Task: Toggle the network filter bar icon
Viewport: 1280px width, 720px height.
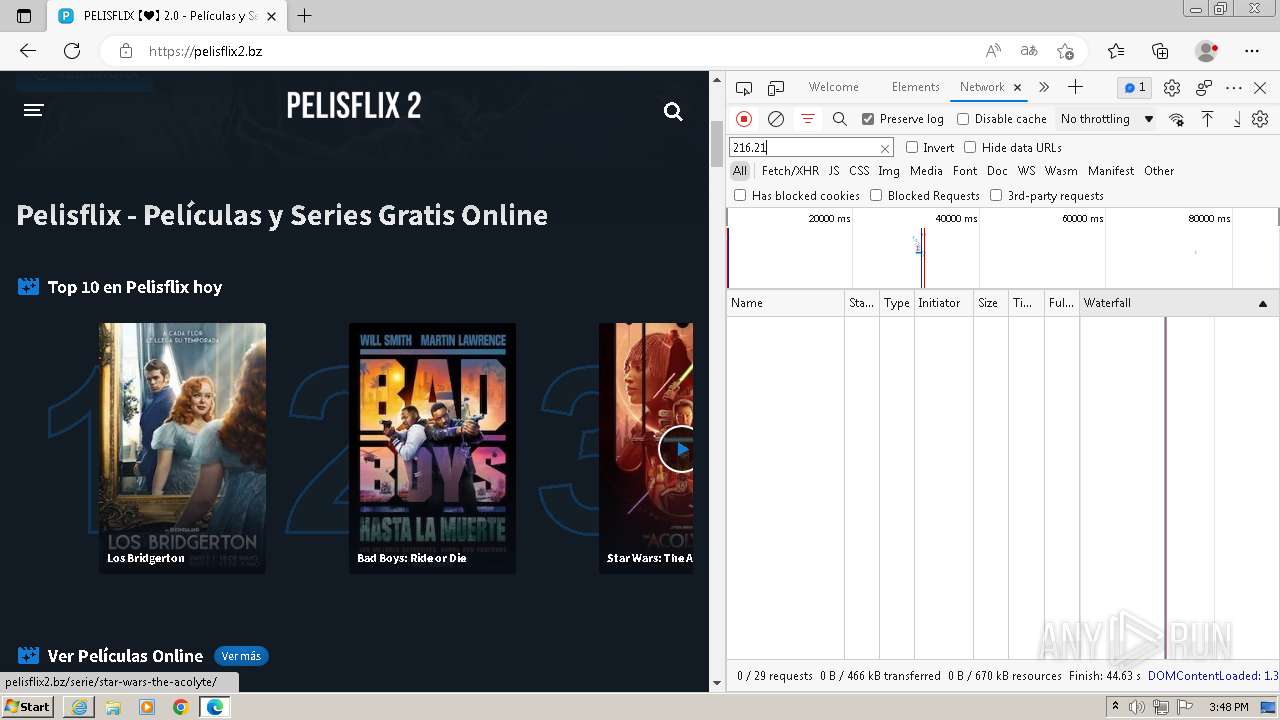Action: 808,119
